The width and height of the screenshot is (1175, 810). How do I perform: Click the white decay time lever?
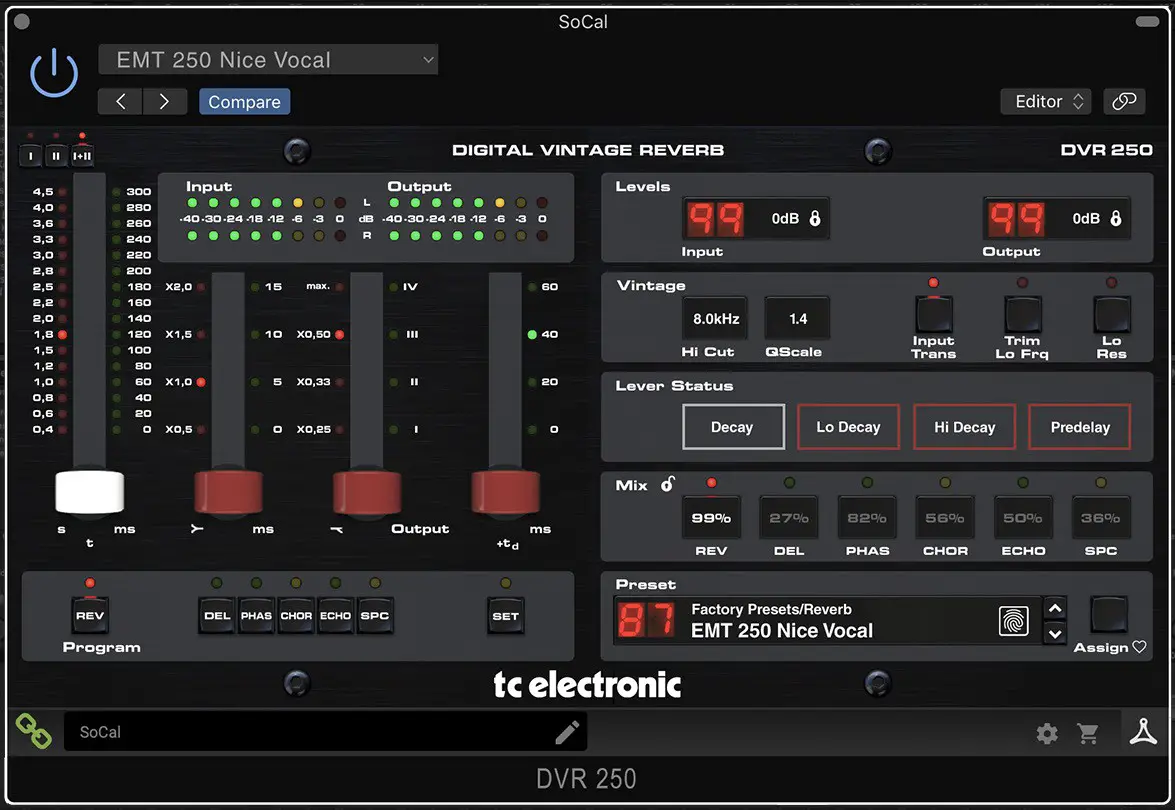(90, 492)
